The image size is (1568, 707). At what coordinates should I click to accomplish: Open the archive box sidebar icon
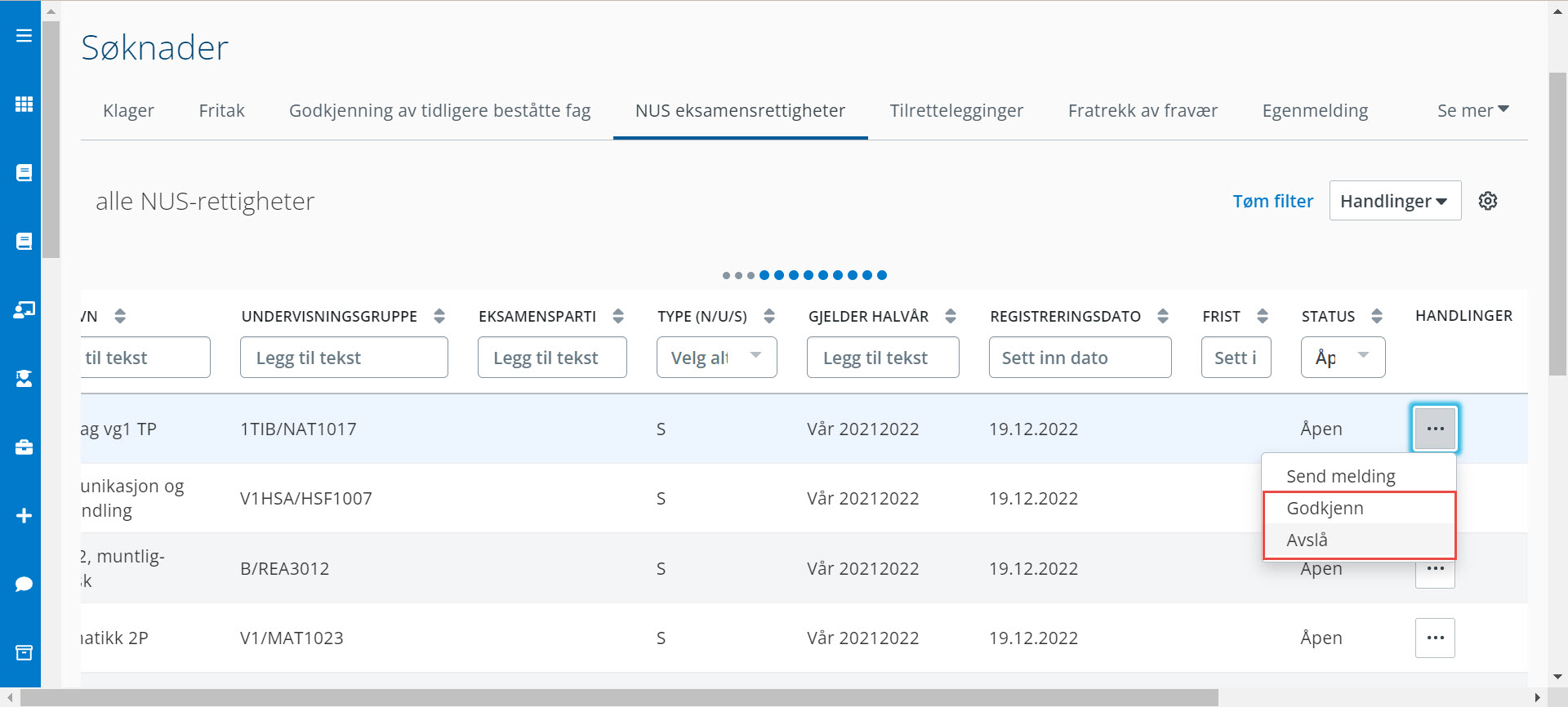click(24, 652)
